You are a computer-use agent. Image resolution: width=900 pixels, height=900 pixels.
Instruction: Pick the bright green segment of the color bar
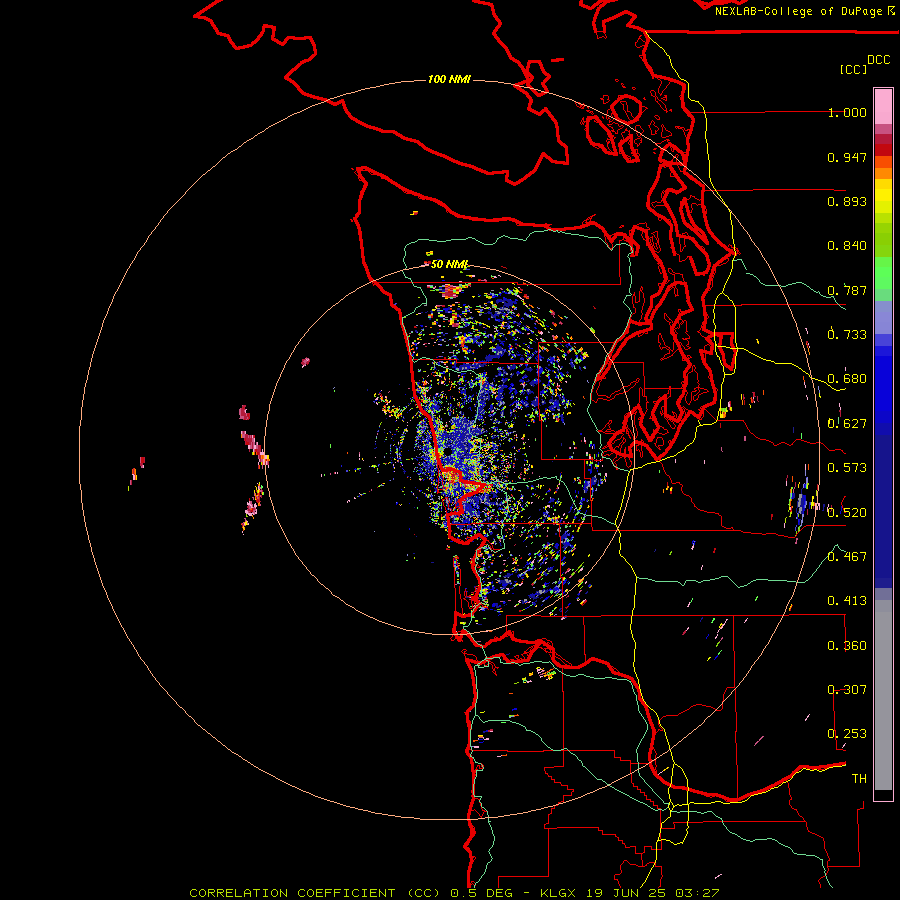click(883, 273)
